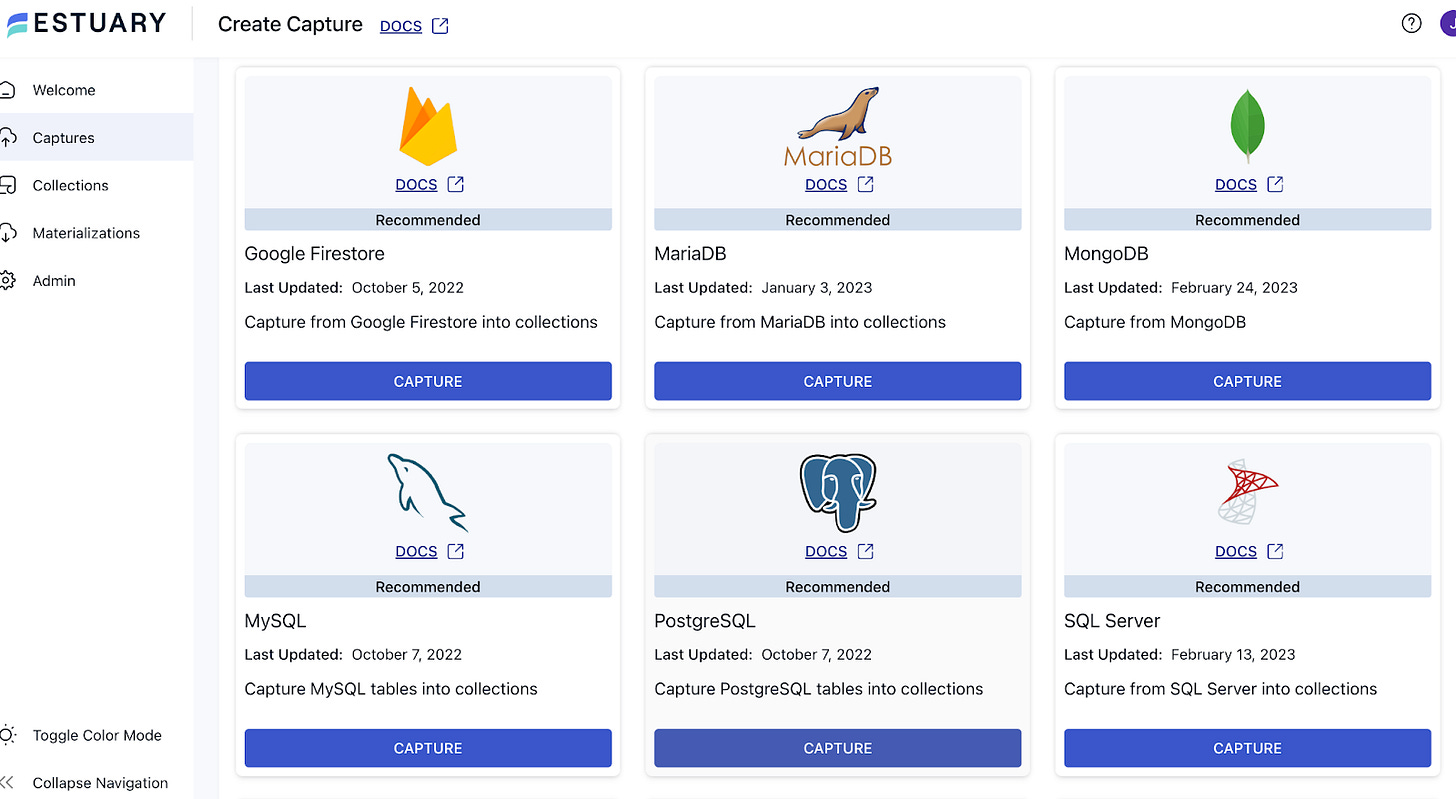This screenshot has height=799, width=1456.
Task: Open SQL Server DOCS link
Action: (x=1236, y=551)
